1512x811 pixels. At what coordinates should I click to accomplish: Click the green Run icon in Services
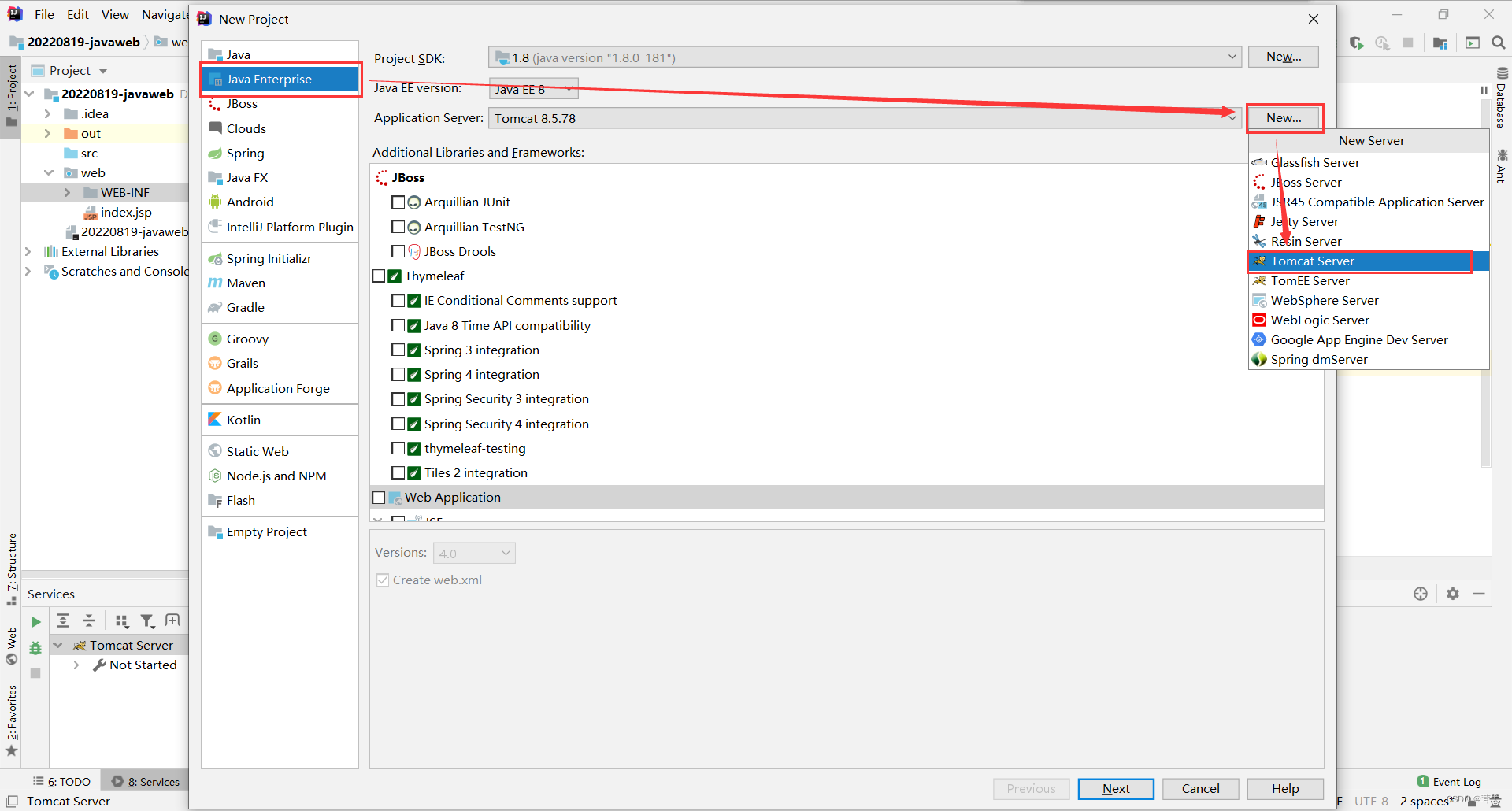(35, 622)
